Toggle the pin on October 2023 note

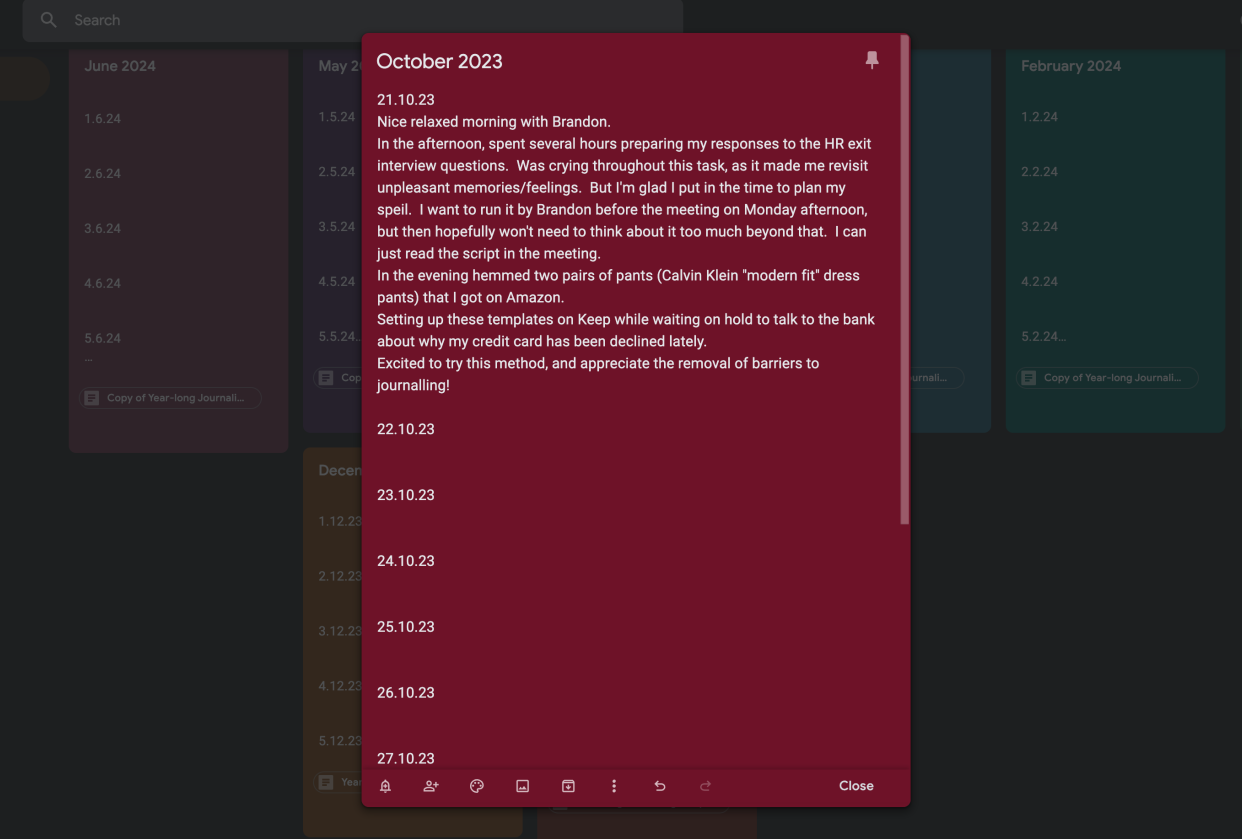[x=872, y=61]
